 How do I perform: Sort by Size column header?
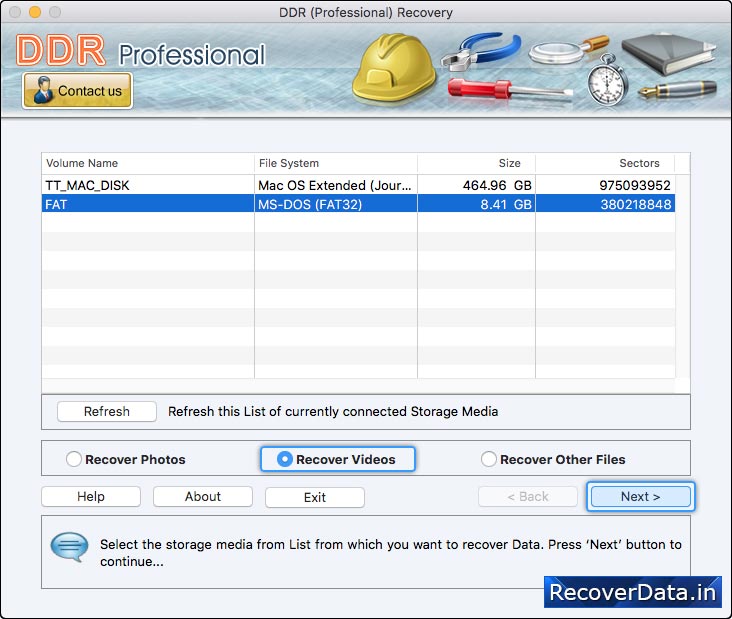coord(476,163)
